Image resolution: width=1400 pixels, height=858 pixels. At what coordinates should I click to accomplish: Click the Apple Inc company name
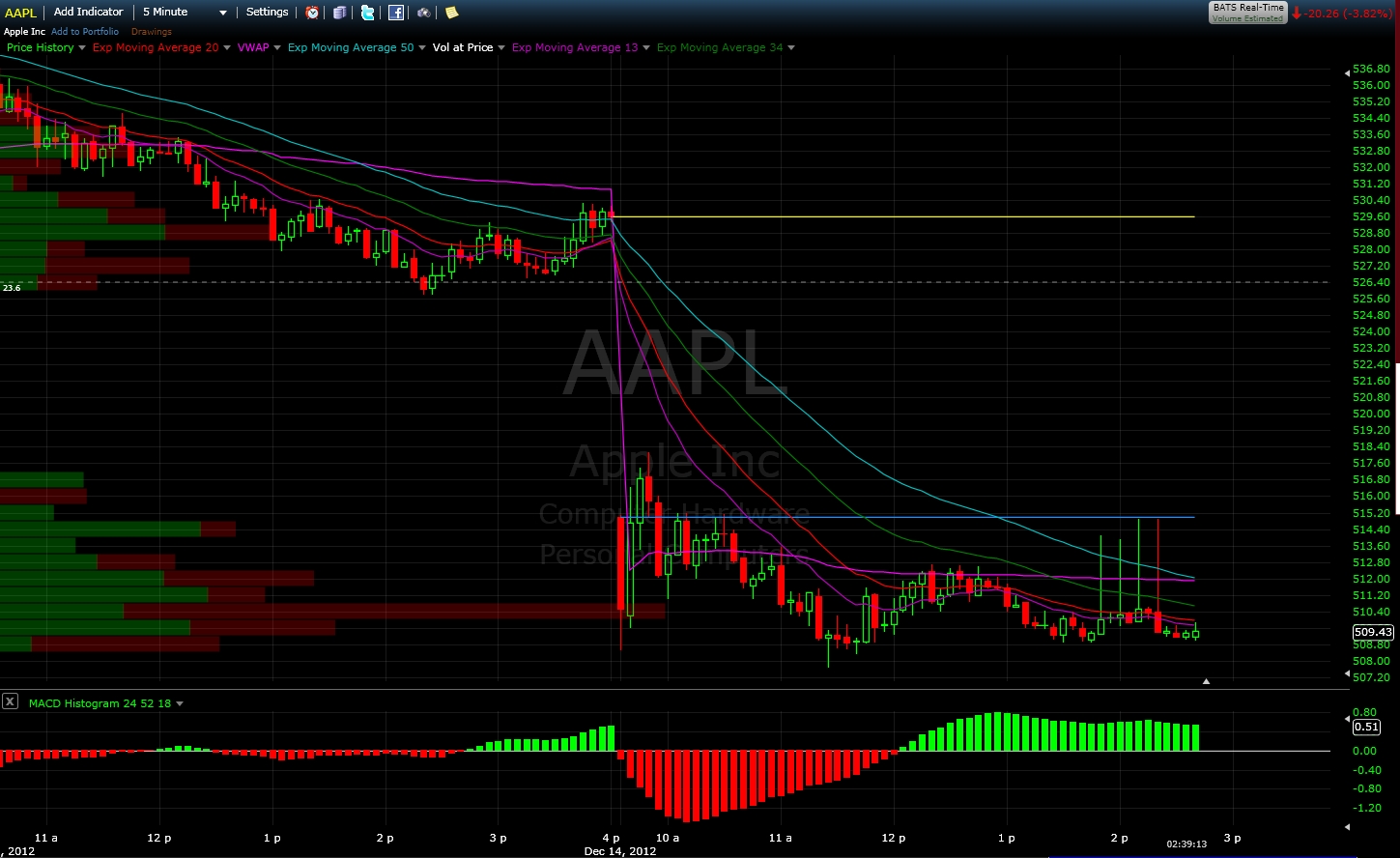point(24,32)
